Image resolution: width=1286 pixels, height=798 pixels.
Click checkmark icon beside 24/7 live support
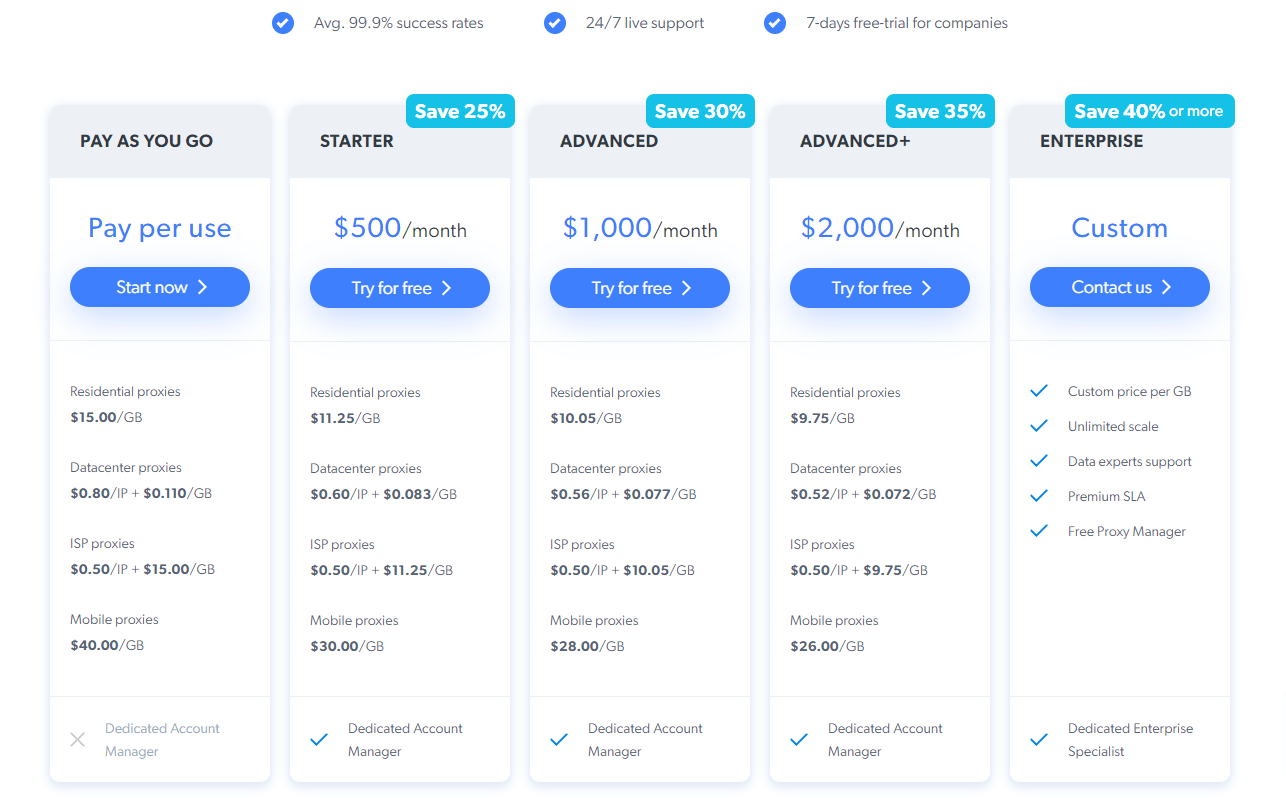(555, 23)
